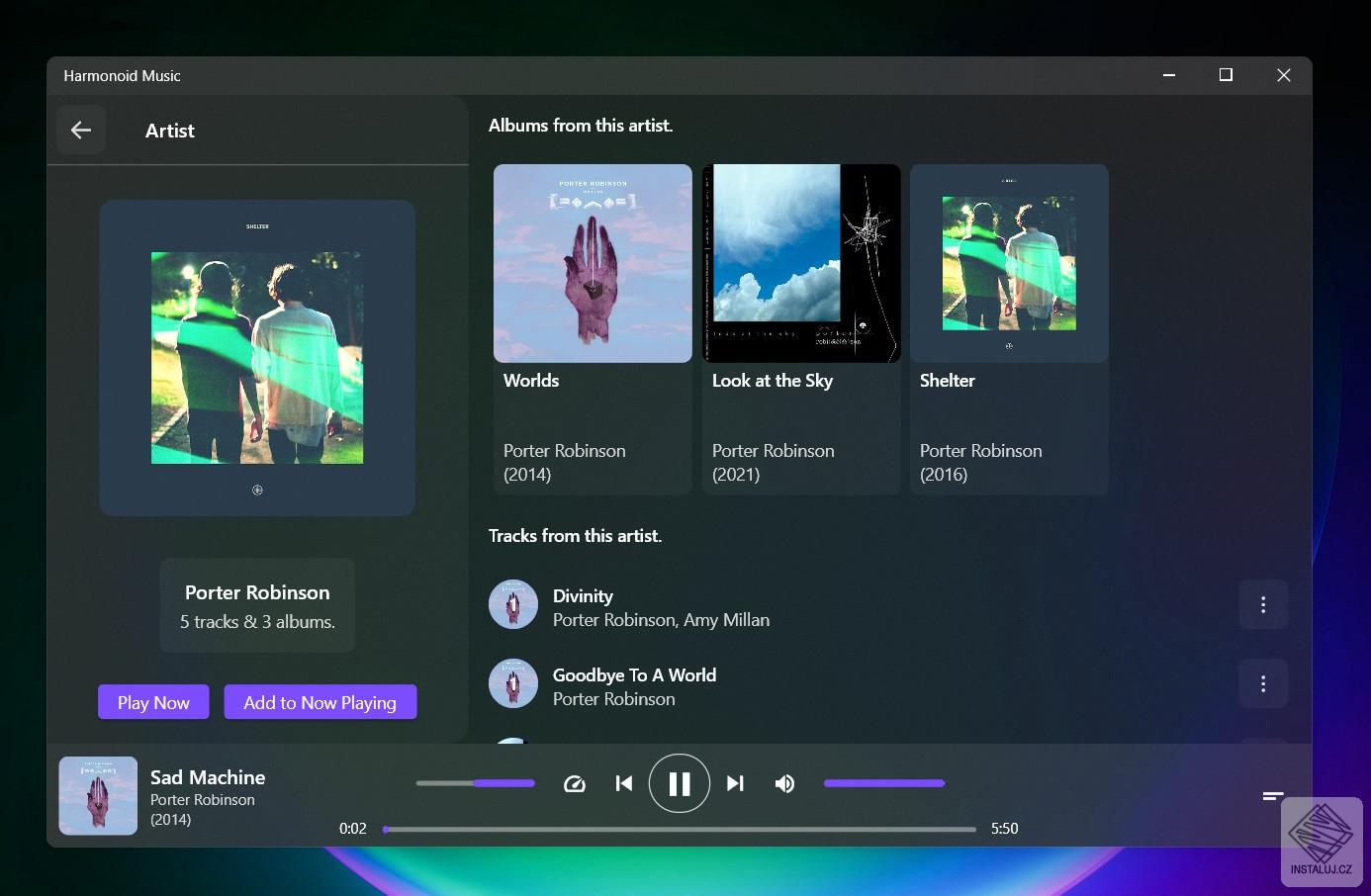1371x896 pixels.
Task: Click the Sad Machine title in player
Action: 208,777
